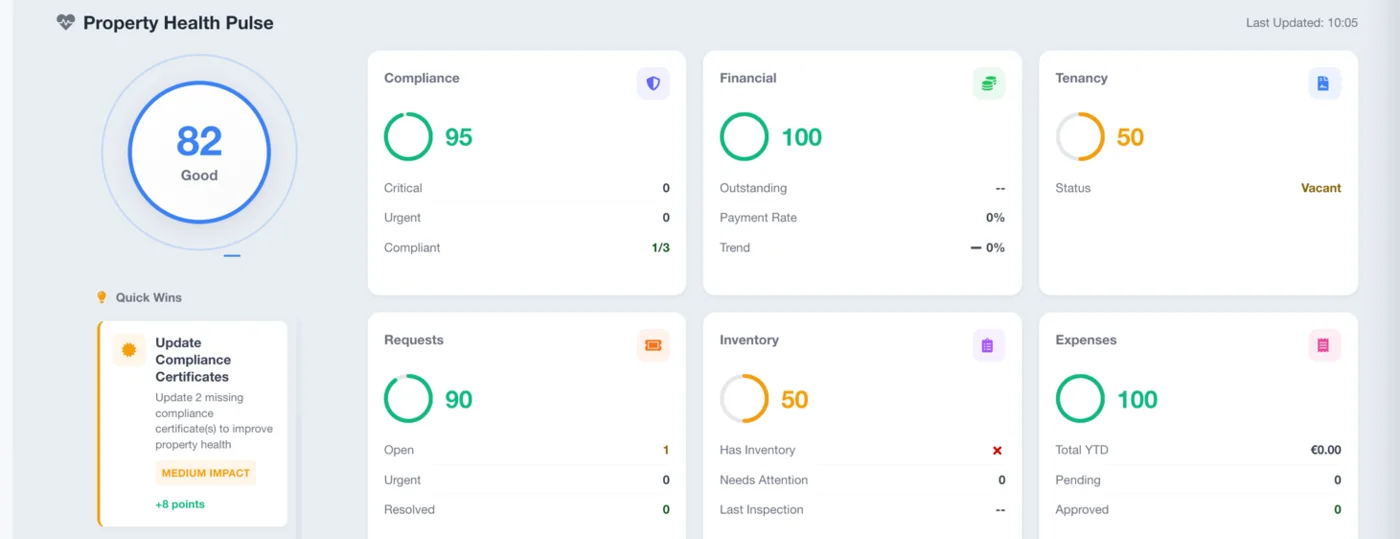Screen dimensions: 1400x539
Task: Open the Update Compliance Certificates quick win
Action: tap(193, 423)
